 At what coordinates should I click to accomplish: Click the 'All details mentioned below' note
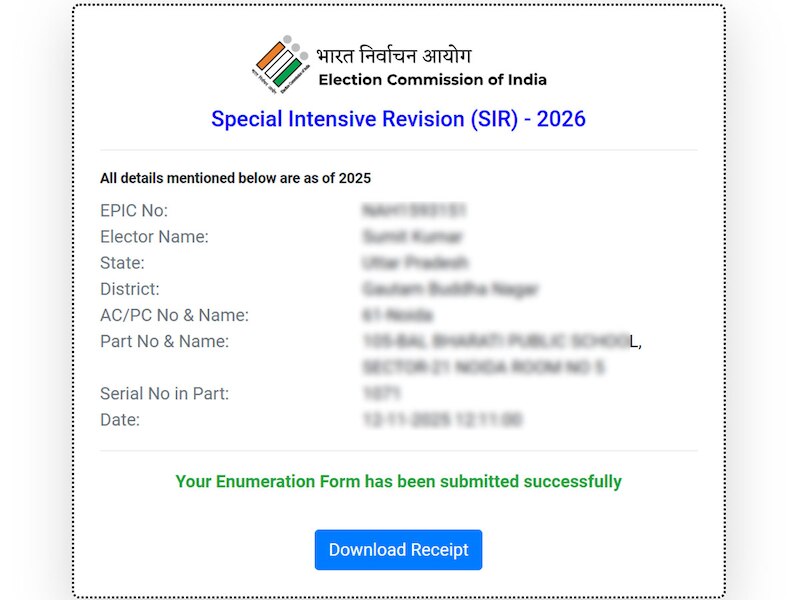coord(235,178)
